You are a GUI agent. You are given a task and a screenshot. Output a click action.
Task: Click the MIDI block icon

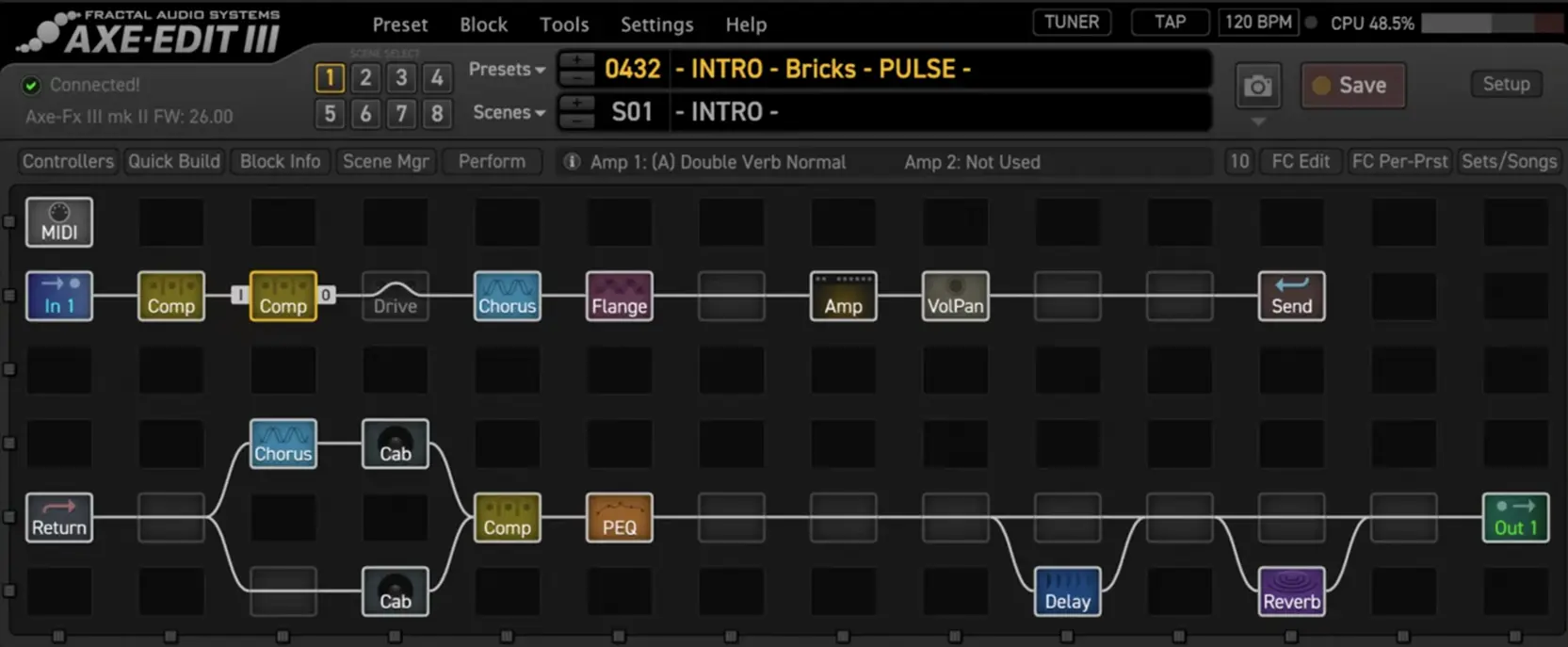tap(58, 222)
